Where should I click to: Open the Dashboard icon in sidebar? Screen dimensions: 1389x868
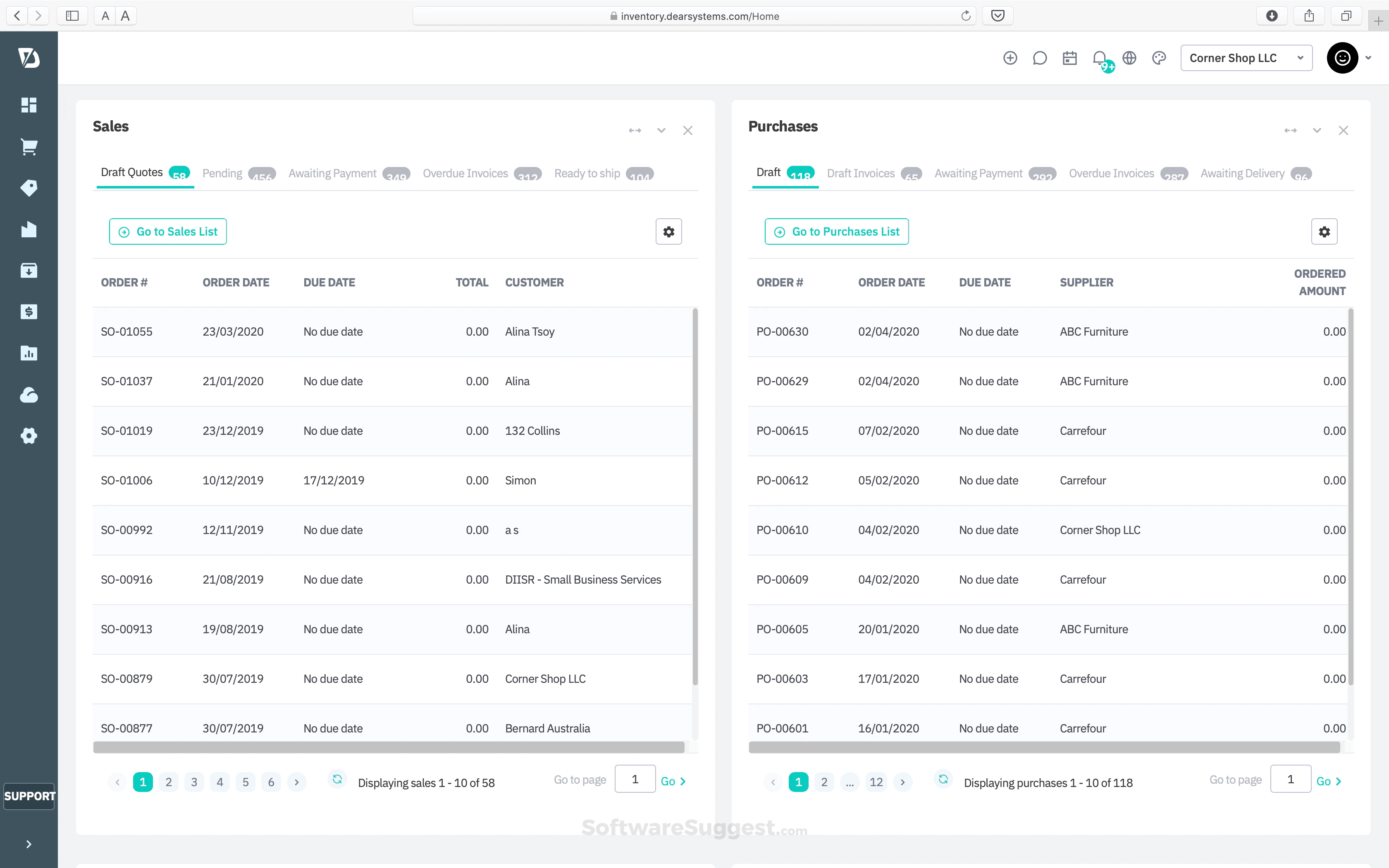29,105
